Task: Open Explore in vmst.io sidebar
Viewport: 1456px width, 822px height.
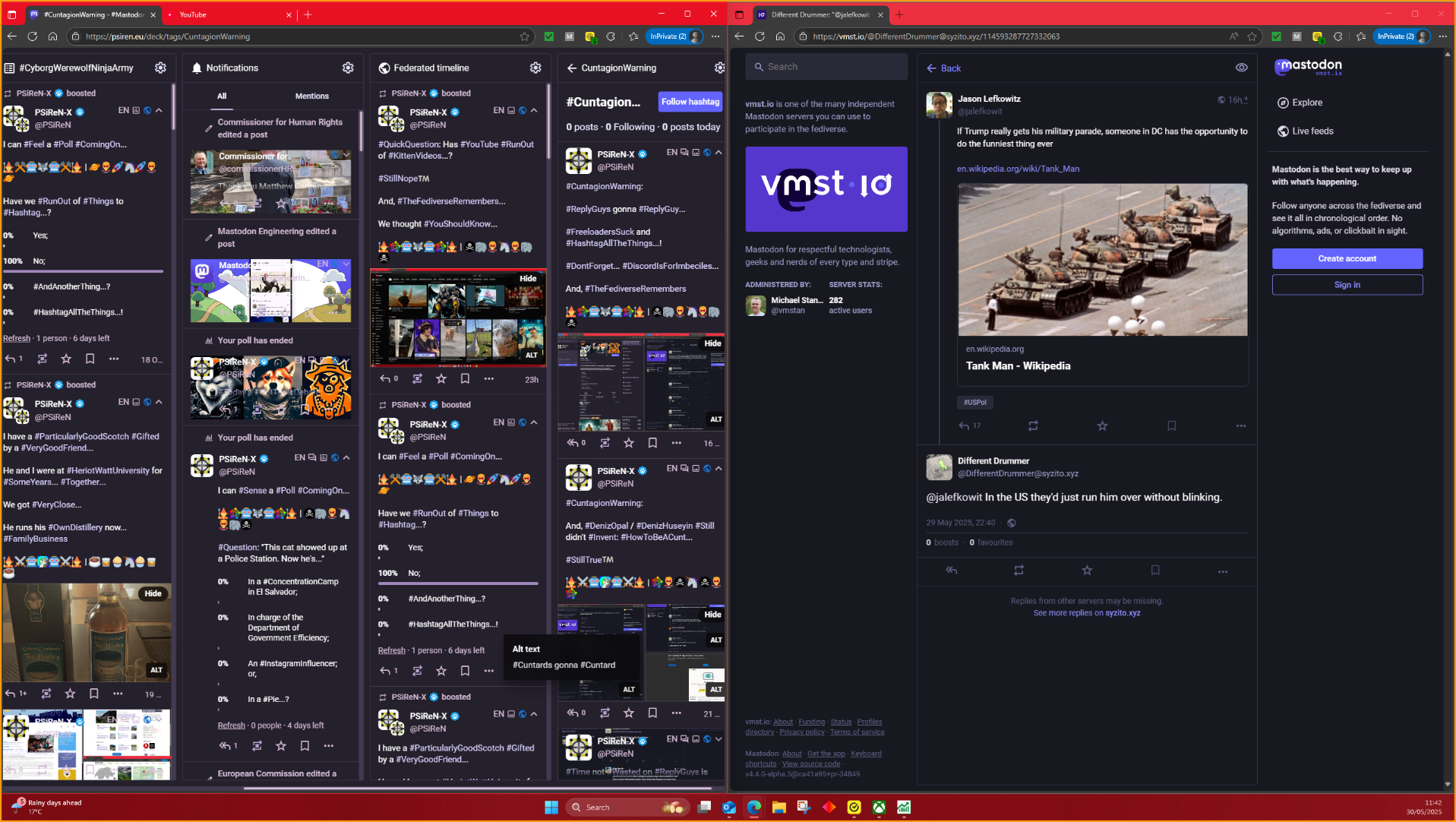Action: (1300, 103)
